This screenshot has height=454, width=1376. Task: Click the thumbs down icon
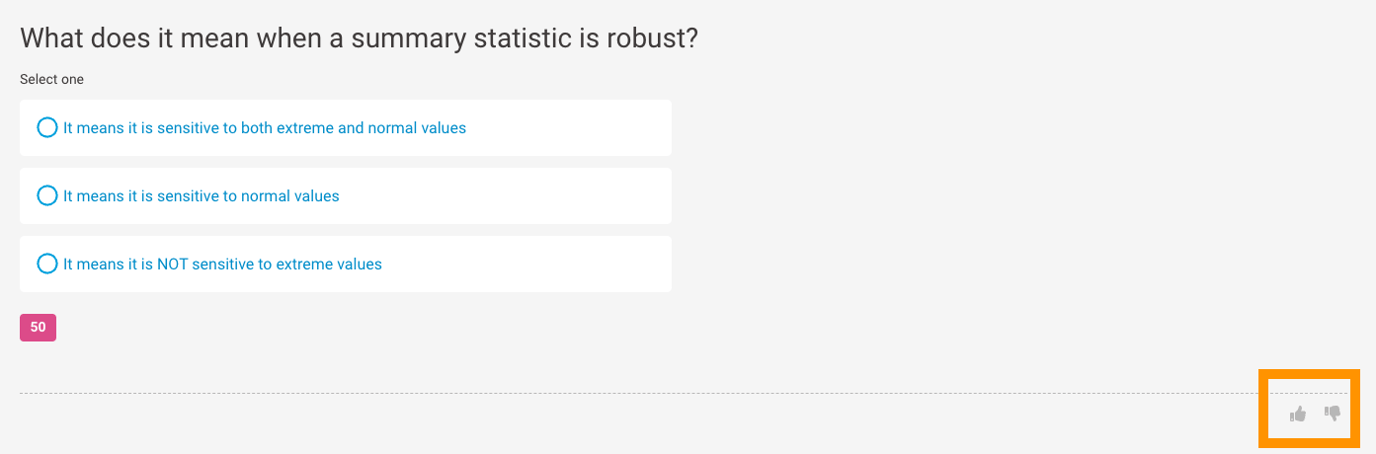[1332, 413]
